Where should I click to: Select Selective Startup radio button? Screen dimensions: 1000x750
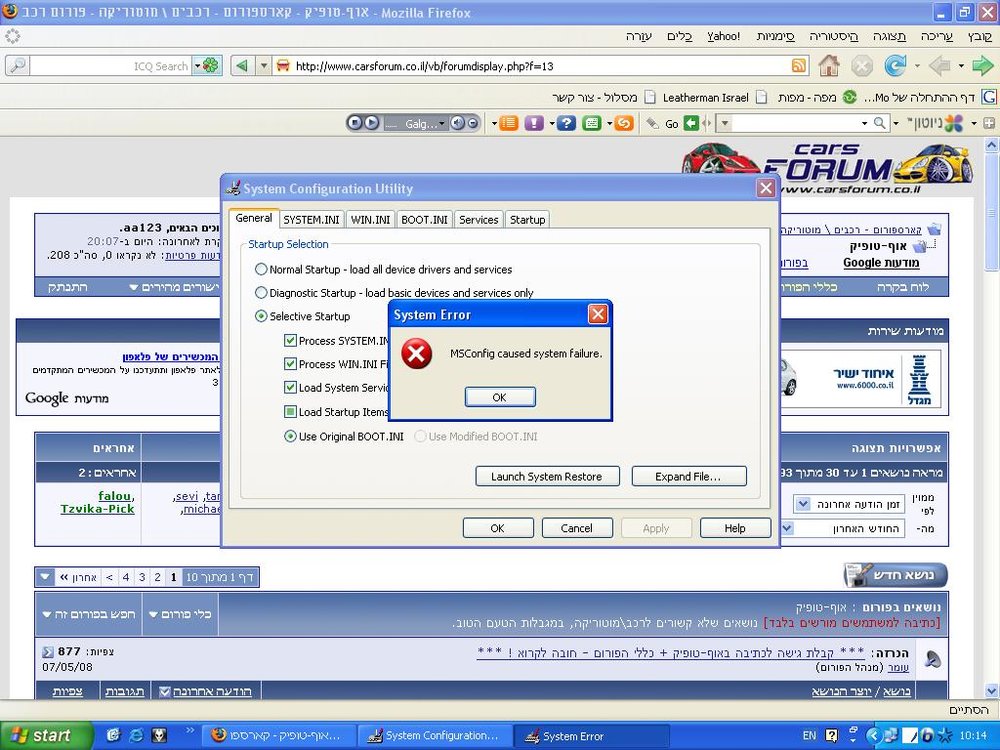(261, 316)
